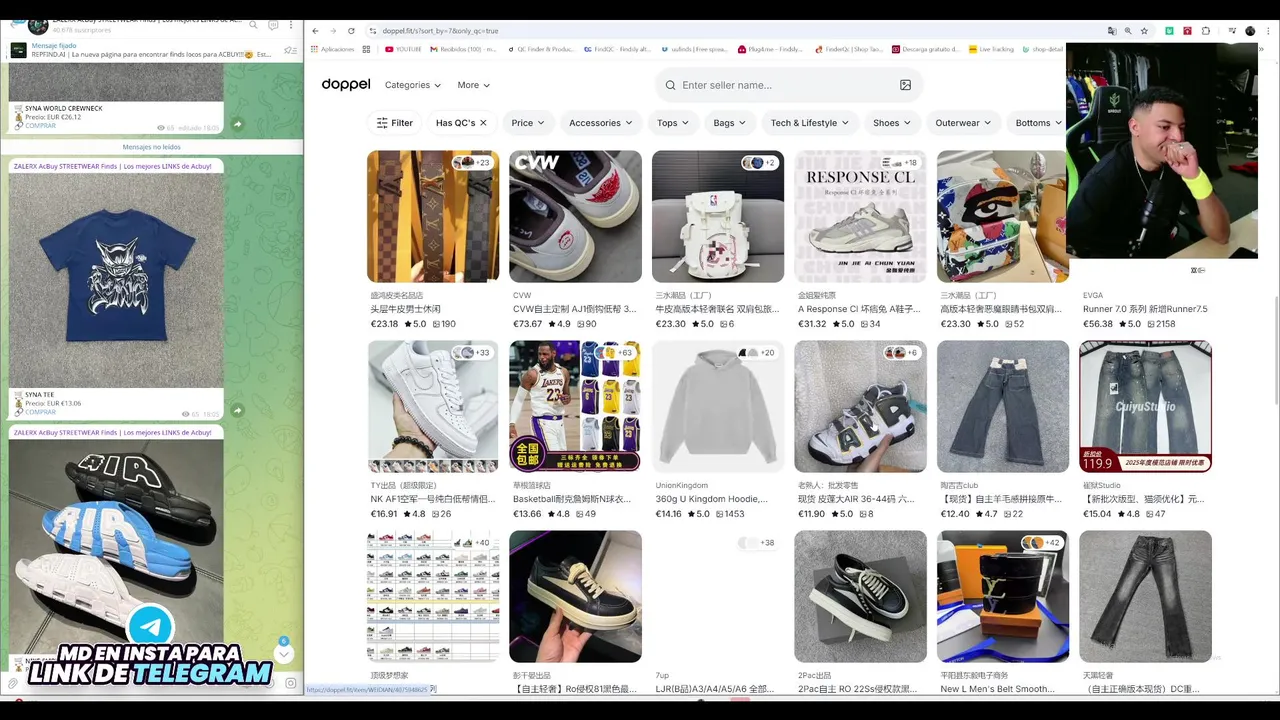The width and height of the screenshot is (1280, 720).
Task: Open Telegram channel three-dot menu
Action: tap(291, 24)
